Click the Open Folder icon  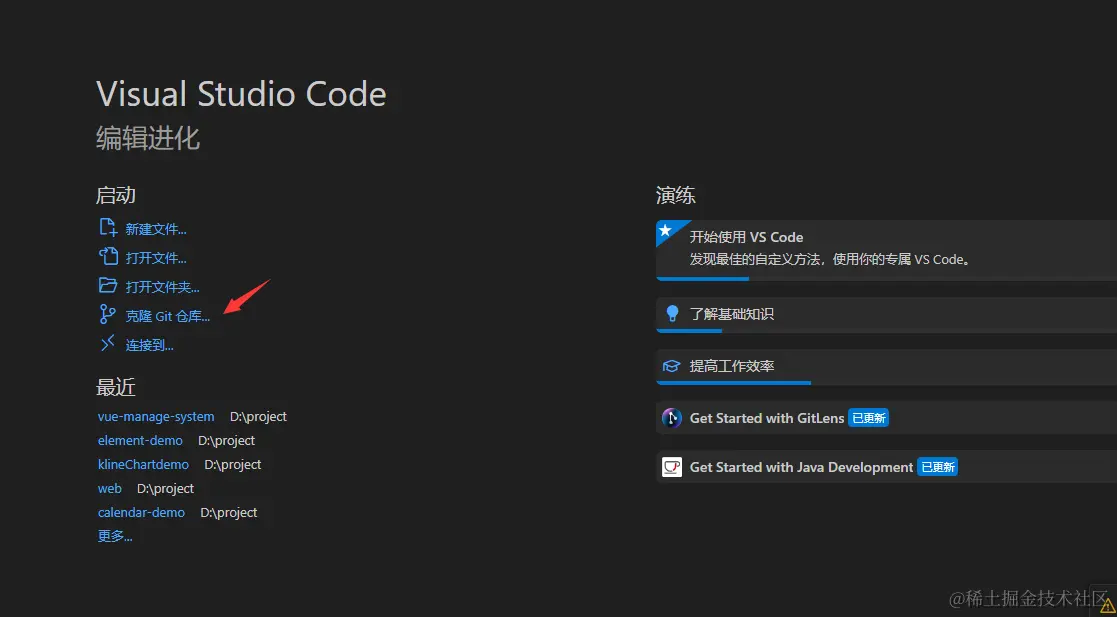(108, 286)
